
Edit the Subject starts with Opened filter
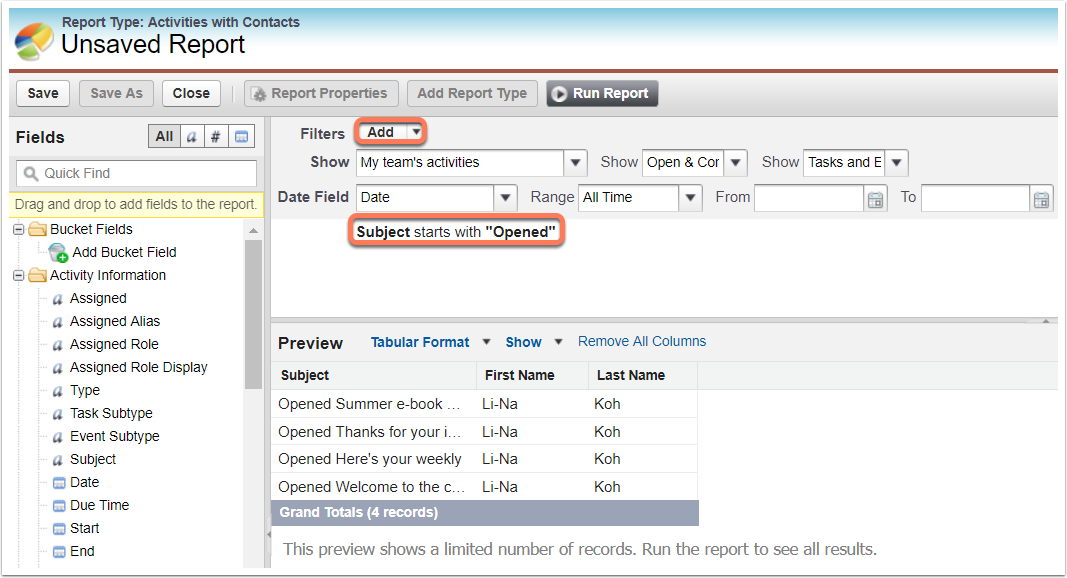point(456,232)
